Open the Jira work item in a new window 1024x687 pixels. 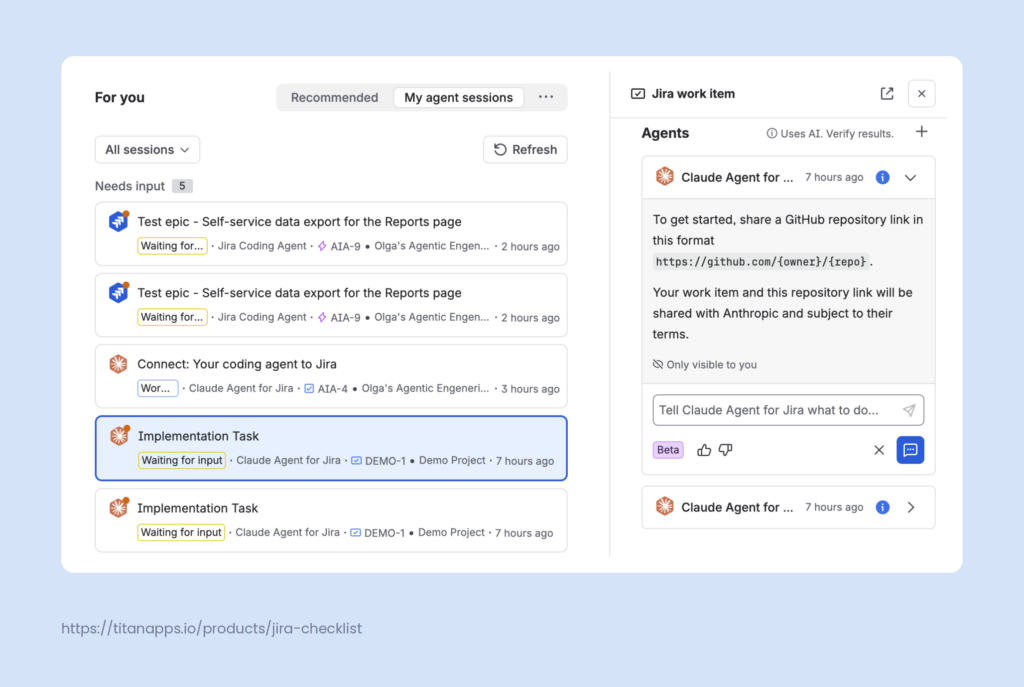887,93
